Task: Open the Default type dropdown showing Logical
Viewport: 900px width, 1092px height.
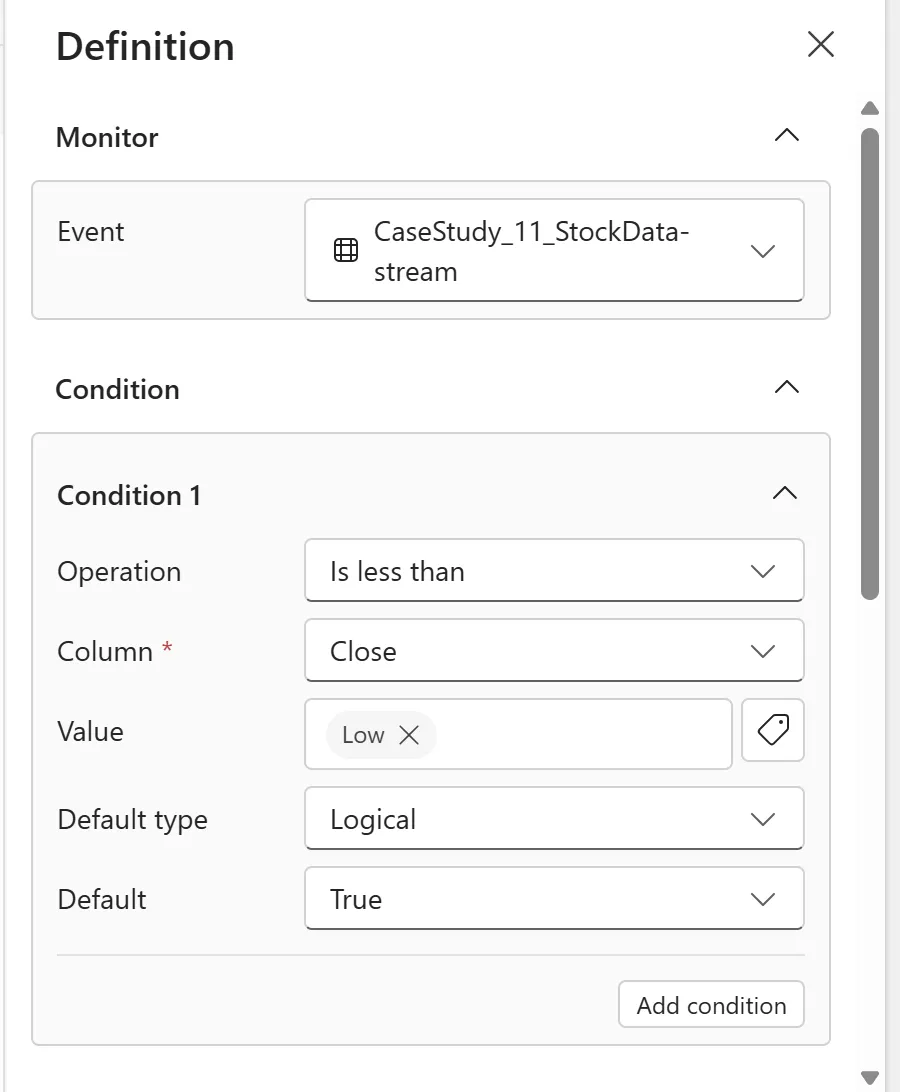Action: (x=554, y=818)
